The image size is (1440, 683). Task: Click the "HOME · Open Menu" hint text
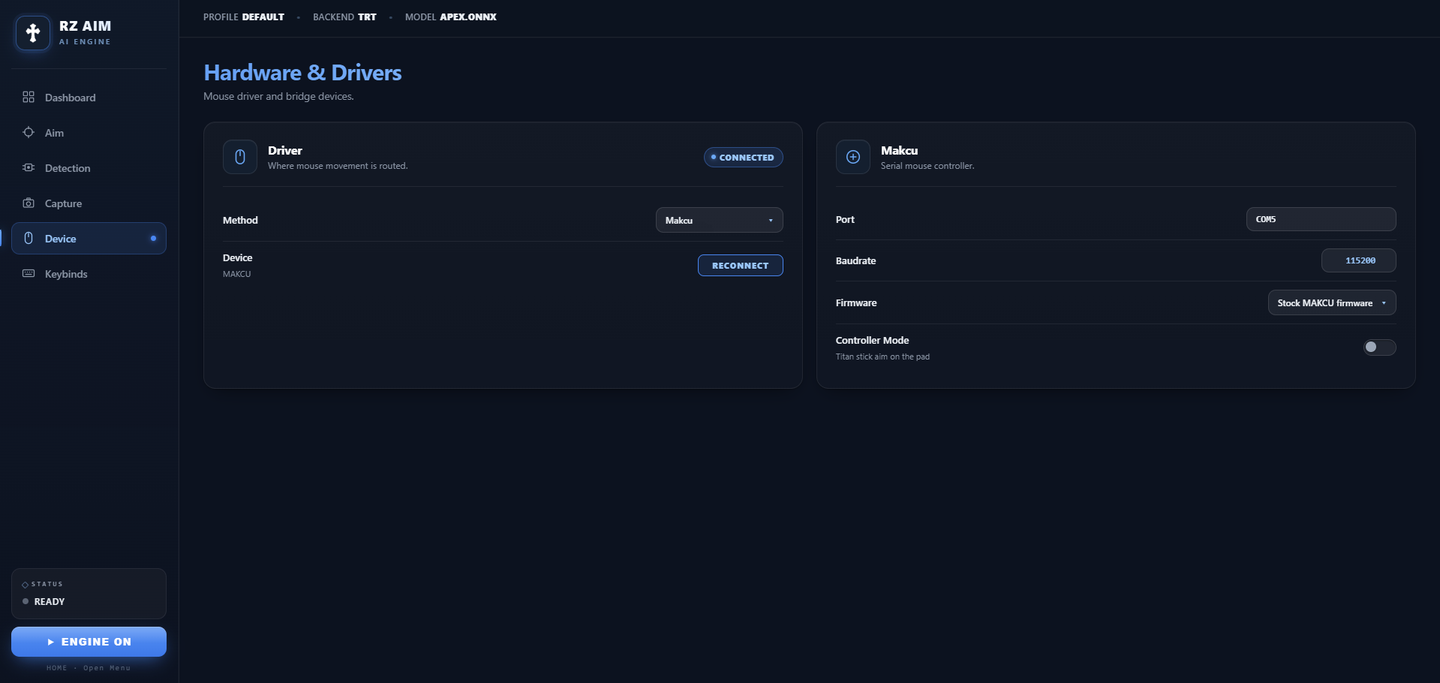(89, 668)
